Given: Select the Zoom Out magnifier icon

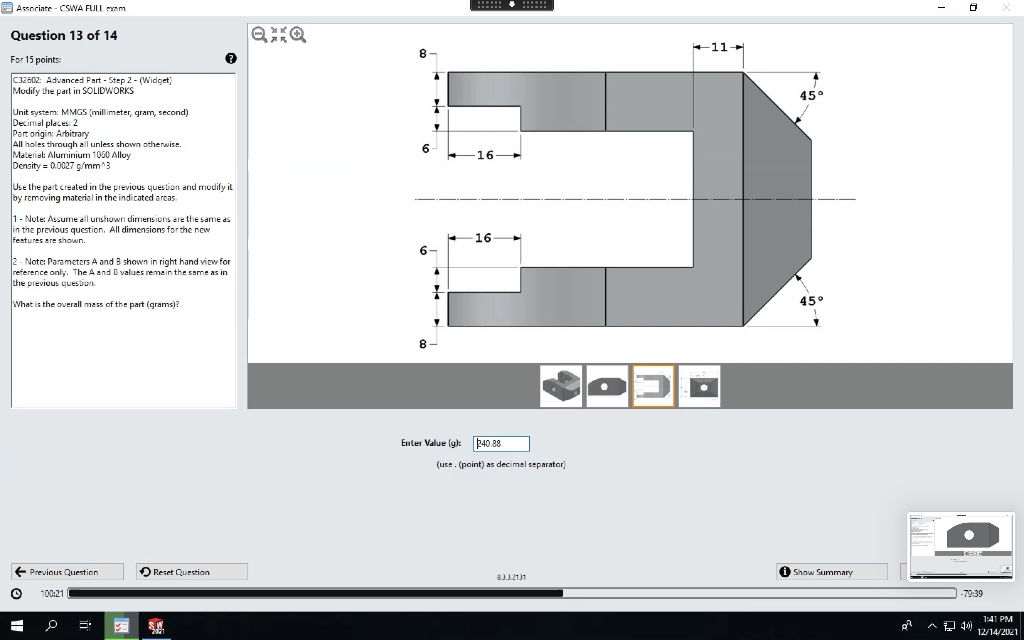Looking at the screenshot, I should [260, 34].
